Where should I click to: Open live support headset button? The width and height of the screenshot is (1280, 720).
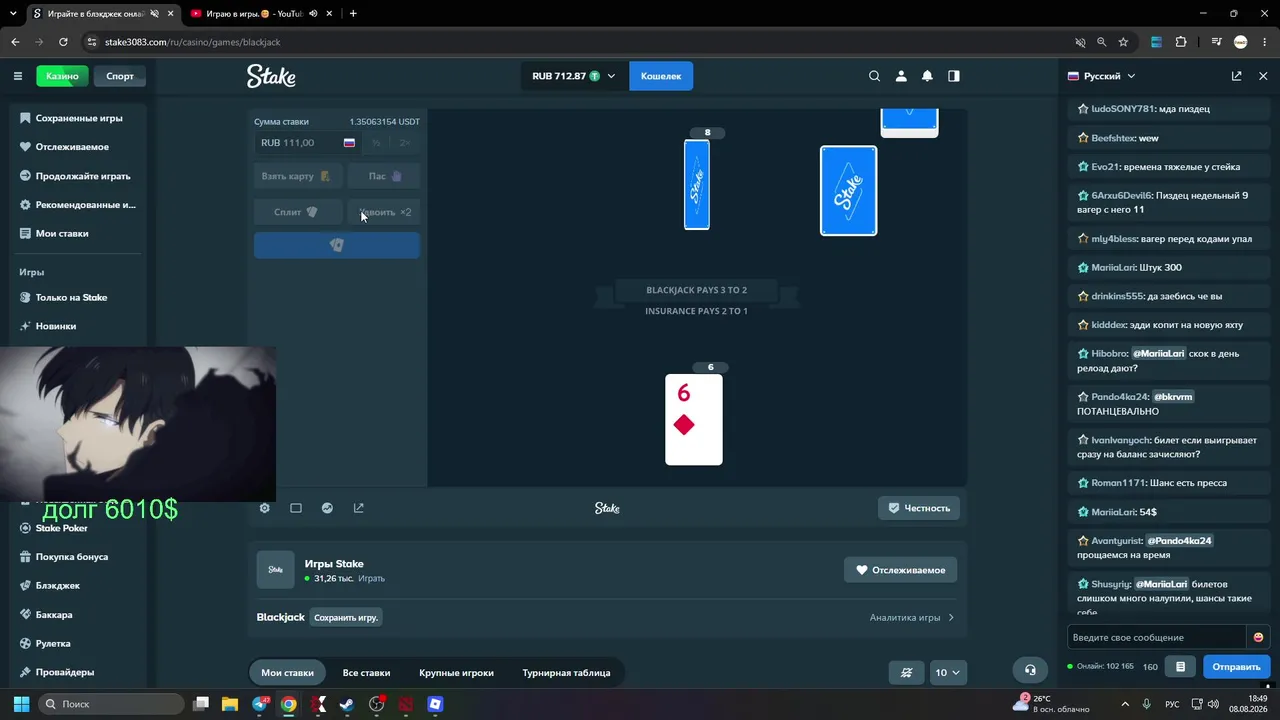pyautogui.click(x=1030, y=671)
